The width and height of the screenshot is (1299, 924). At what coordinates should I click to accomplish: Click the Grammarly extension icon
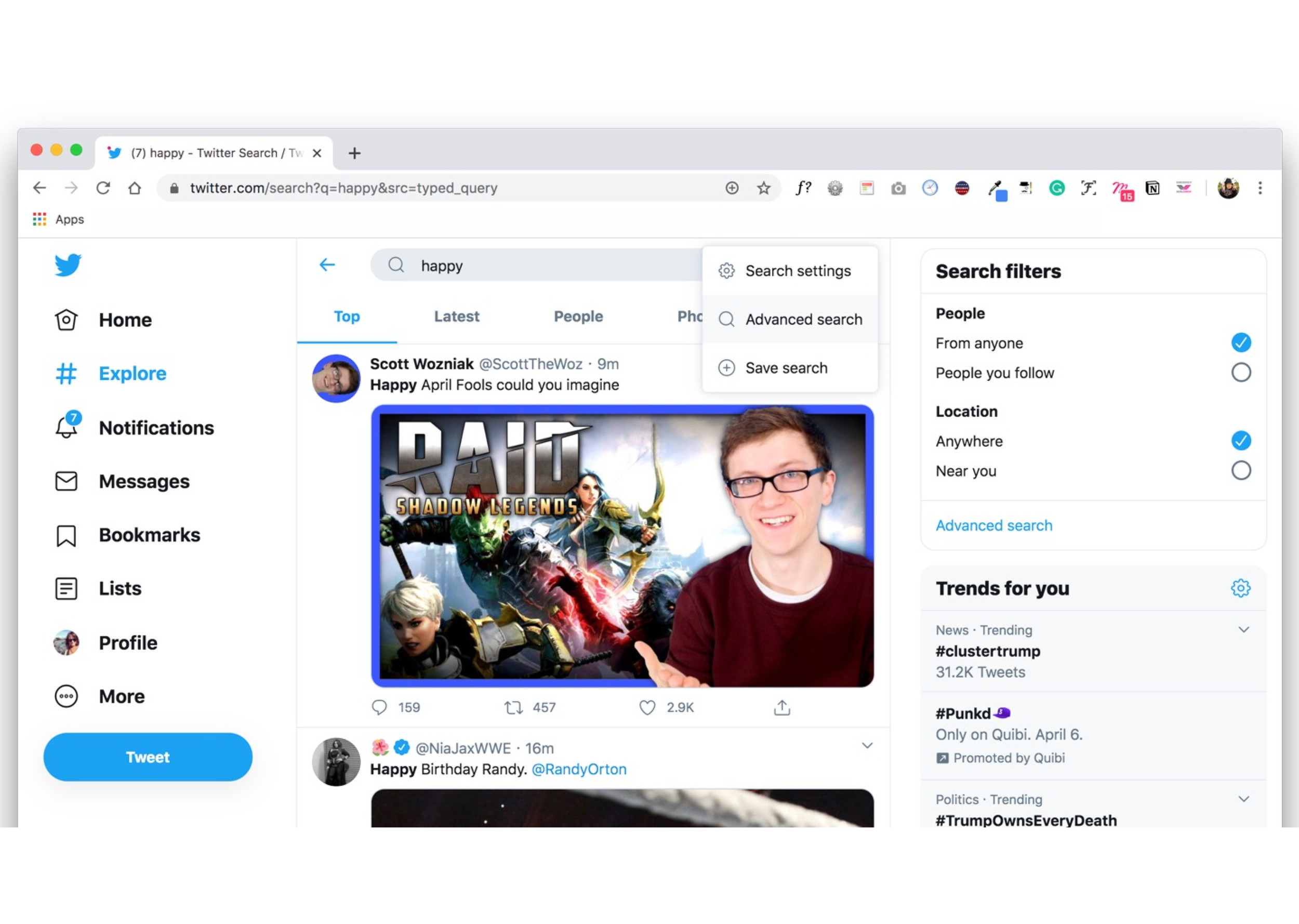(x=1057, y=188)
